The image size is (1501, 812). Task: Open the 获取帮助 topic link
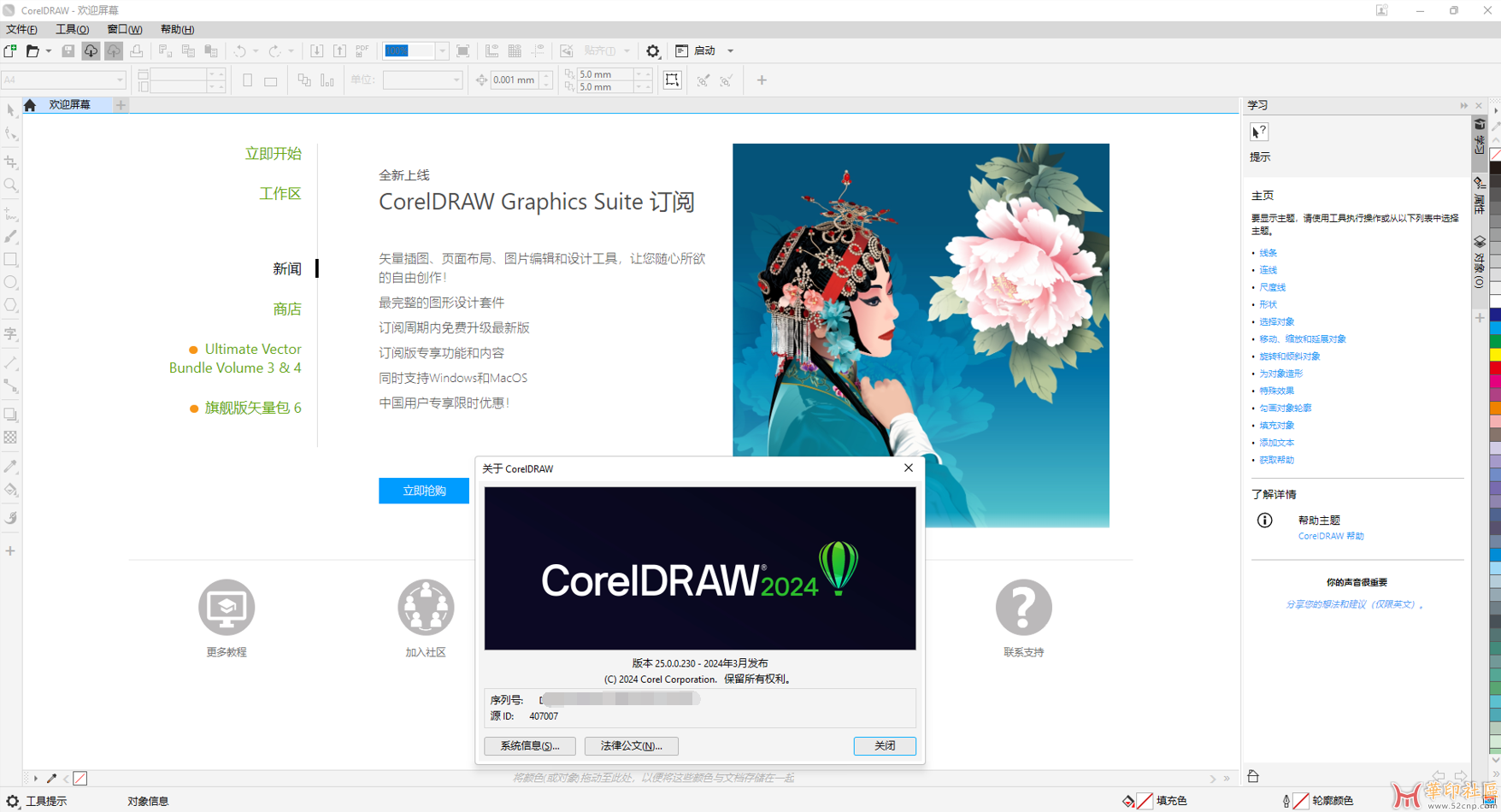1276,460
